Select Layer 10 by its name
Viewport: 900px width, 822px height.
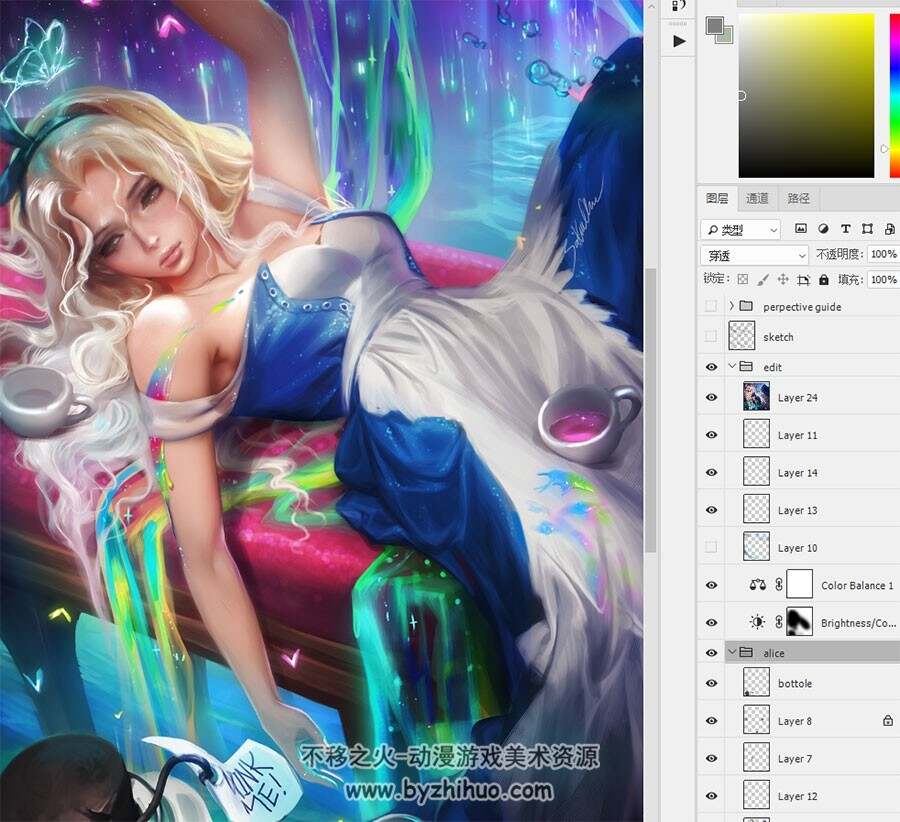tap(797, 548)
